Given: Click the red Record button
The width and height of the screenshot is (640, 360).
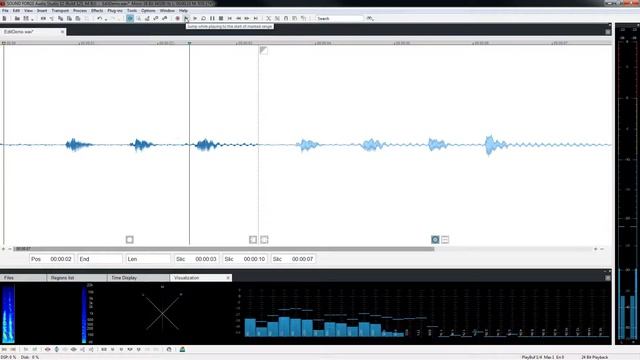Looking at the screenshot, I should tap(178, 18).
